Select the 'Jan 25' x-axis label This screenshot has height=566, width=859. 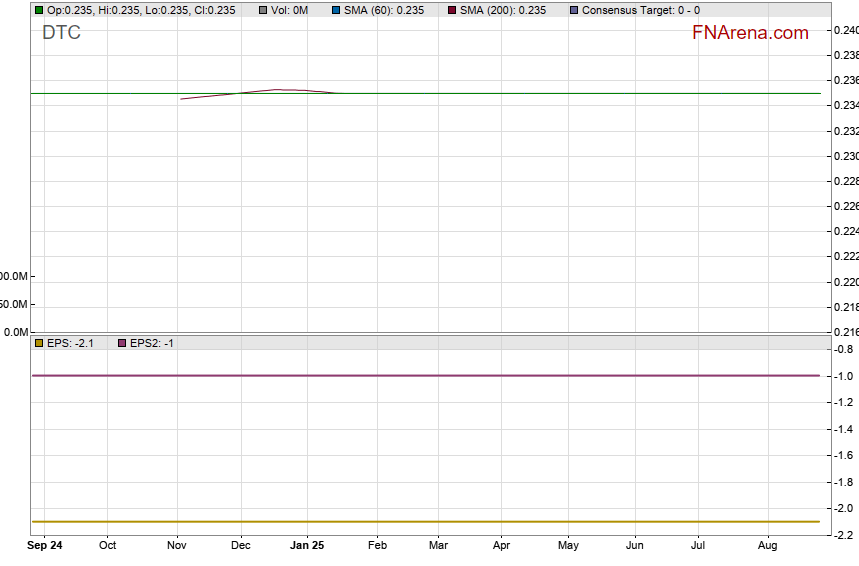coord(307,546)
